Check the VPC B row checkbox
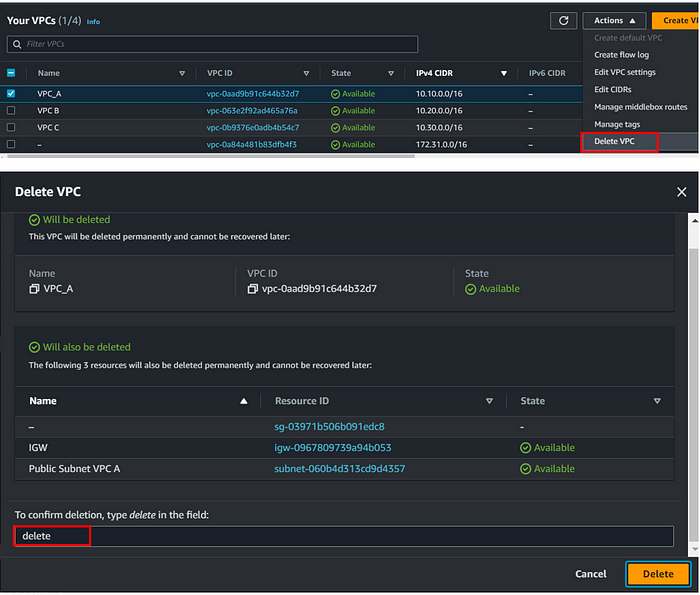This screenshot has height=595, width=700. [x=11, y=110]
